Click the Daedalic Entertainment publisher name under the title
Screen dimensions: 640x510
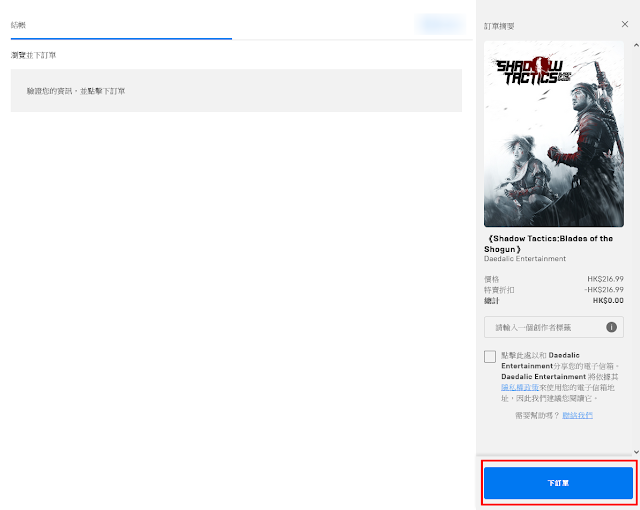(x=525, y=259)
